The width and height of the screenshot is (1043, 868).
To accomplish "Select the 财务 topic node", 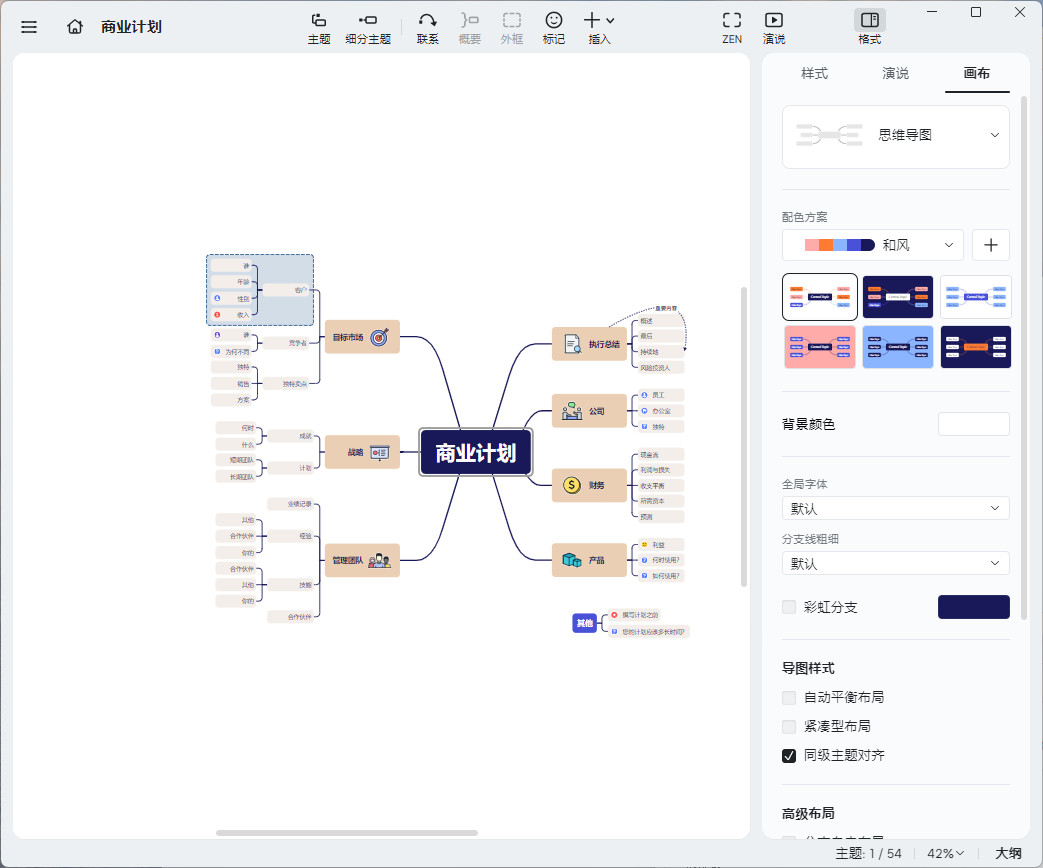I will [589, 485].
